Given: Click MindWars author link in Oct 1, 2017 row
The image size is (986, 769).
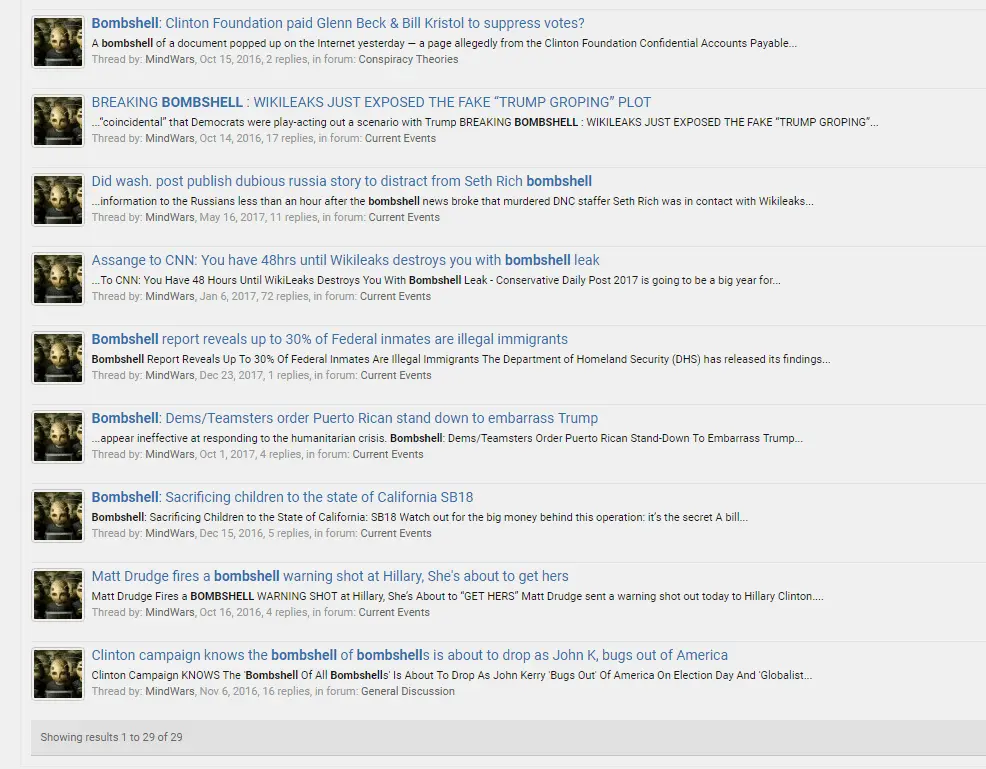Looking at the screenshot, I should point(170,454).
